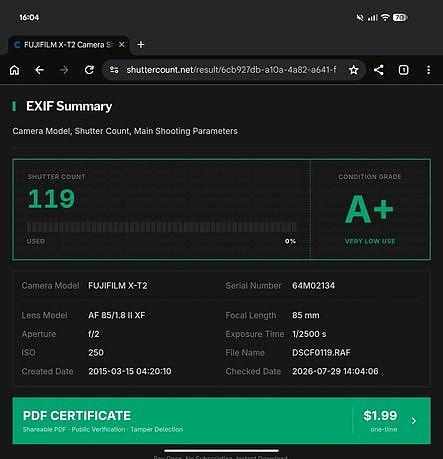
Task: Go back with the left arrow
Action: [40, 70]
